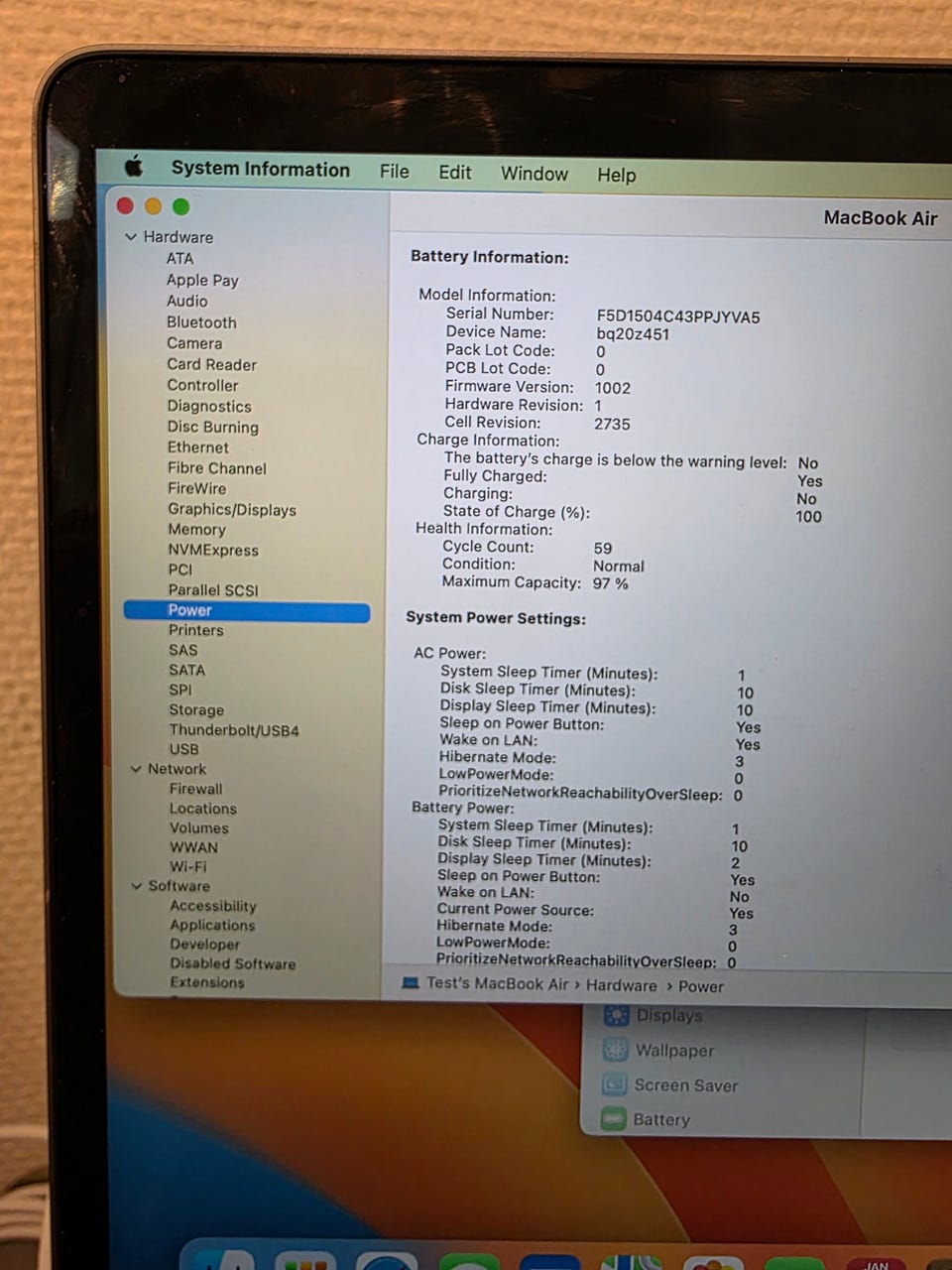Collapse the Hardware section
The height and width of the screenshot is (1270, 952).
[131, 237]
